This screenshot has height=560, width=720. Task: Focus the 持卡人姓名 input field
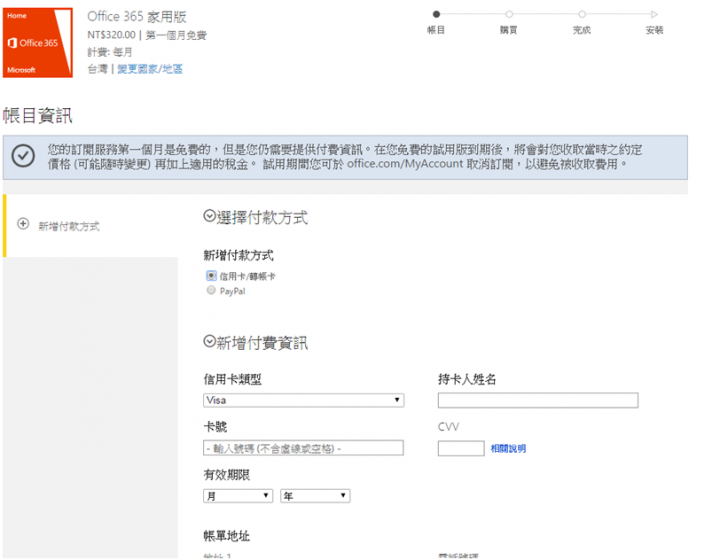(538, 400)
